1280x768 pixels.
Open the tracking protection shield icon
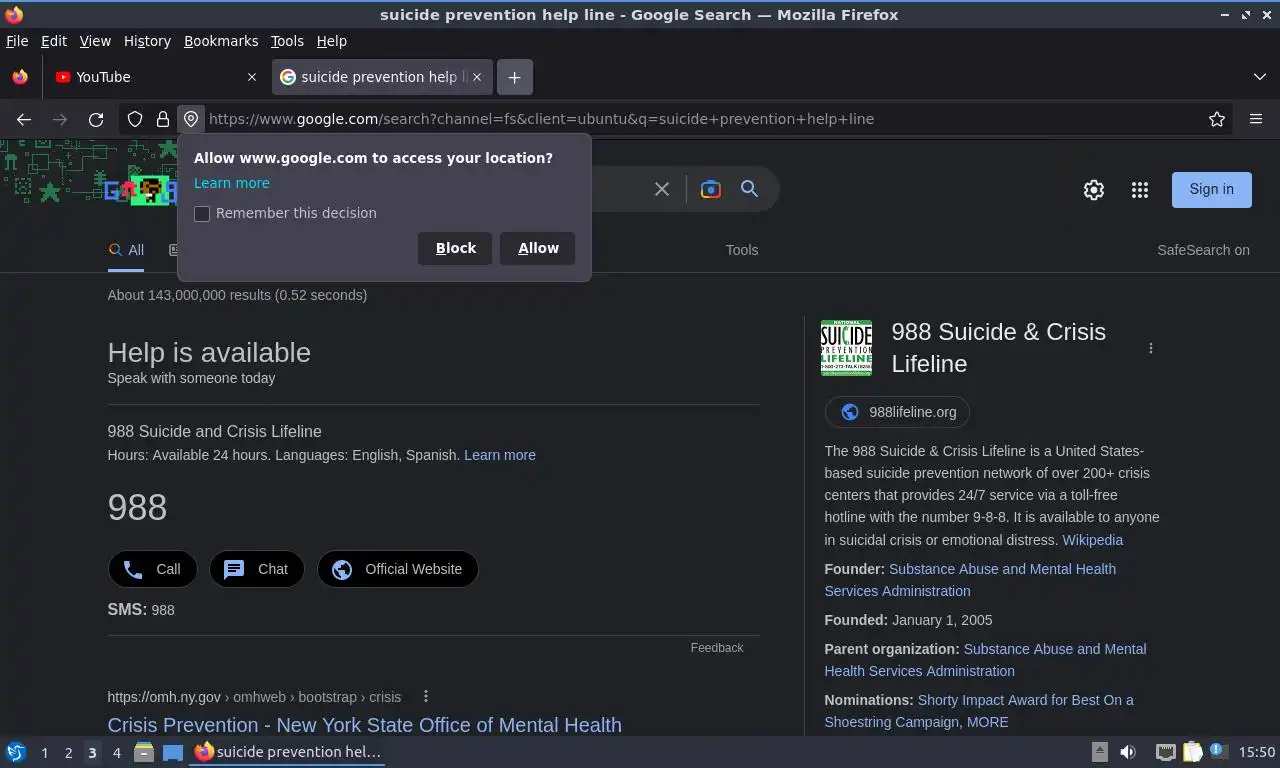(x=135, y=119)
